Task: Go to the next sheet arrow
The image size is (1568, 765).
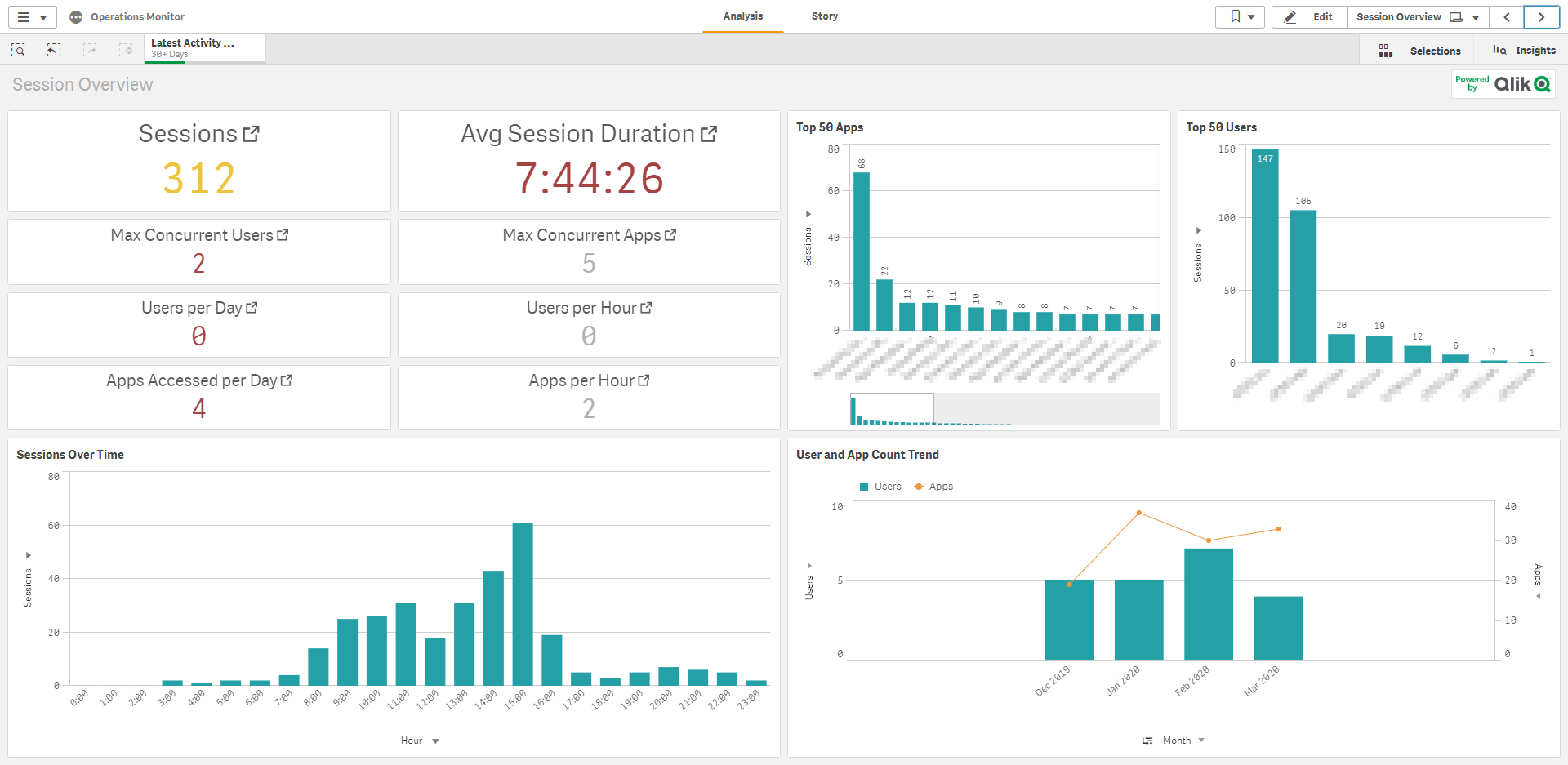Action: (x=1541, y=17)
